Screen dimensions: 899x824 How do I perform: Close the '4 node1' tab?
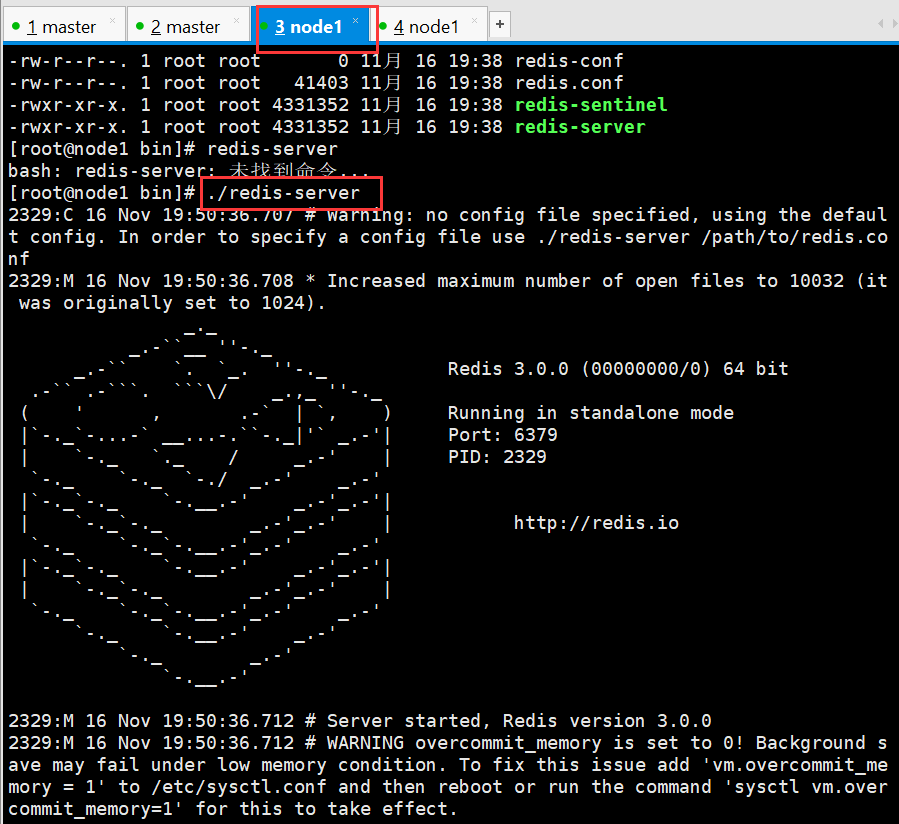[474, 21]
